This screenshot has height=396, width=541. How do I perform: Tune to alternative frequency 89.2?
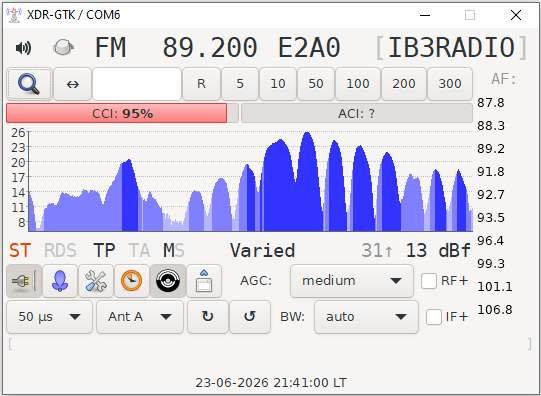[x=491, y=149]
